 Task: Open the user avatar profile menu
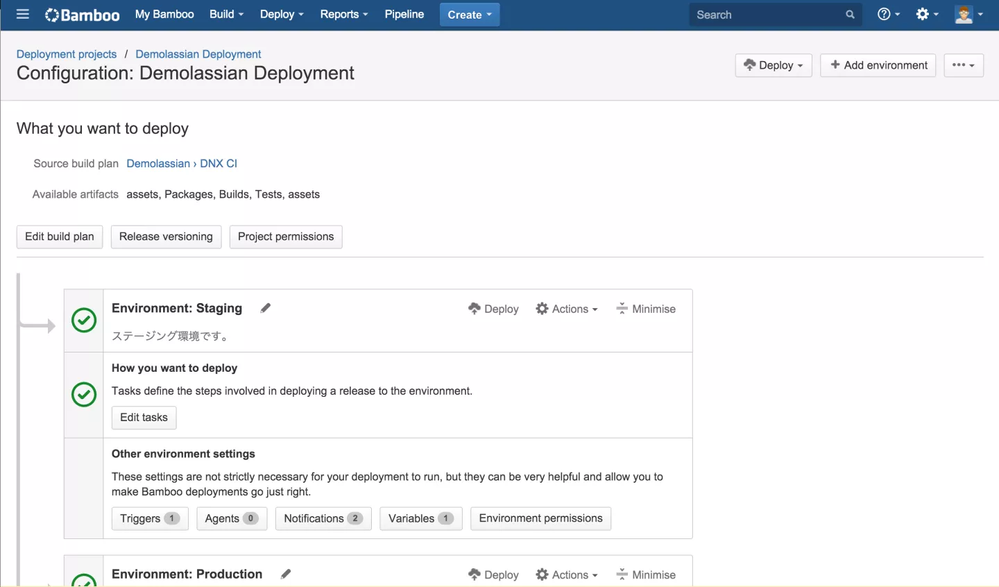969,14
